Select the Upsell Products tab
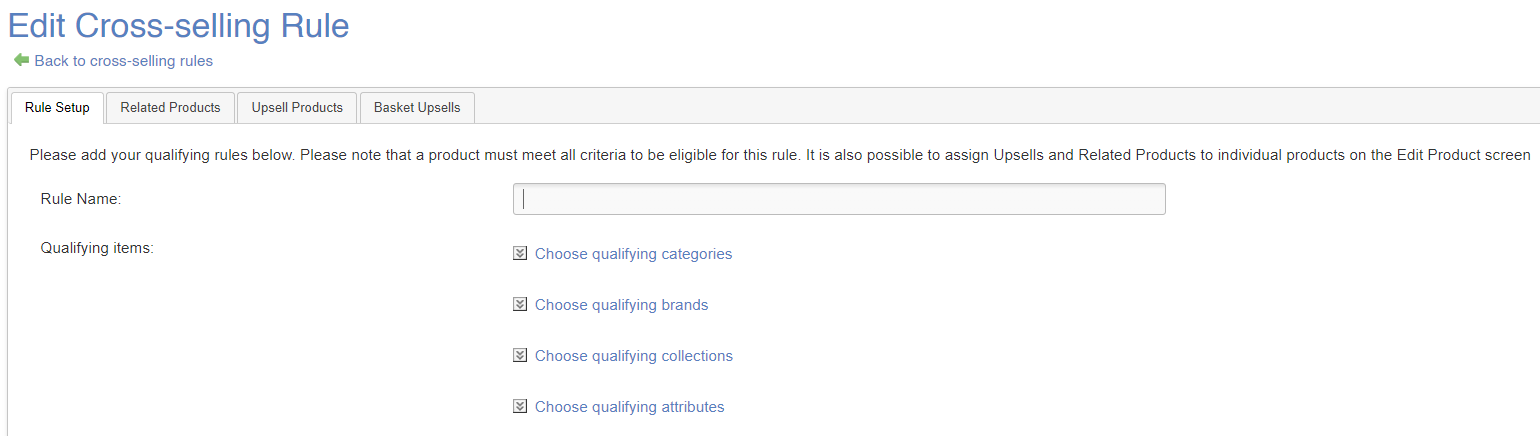The image size is (1540, 436). click(297, 108)
